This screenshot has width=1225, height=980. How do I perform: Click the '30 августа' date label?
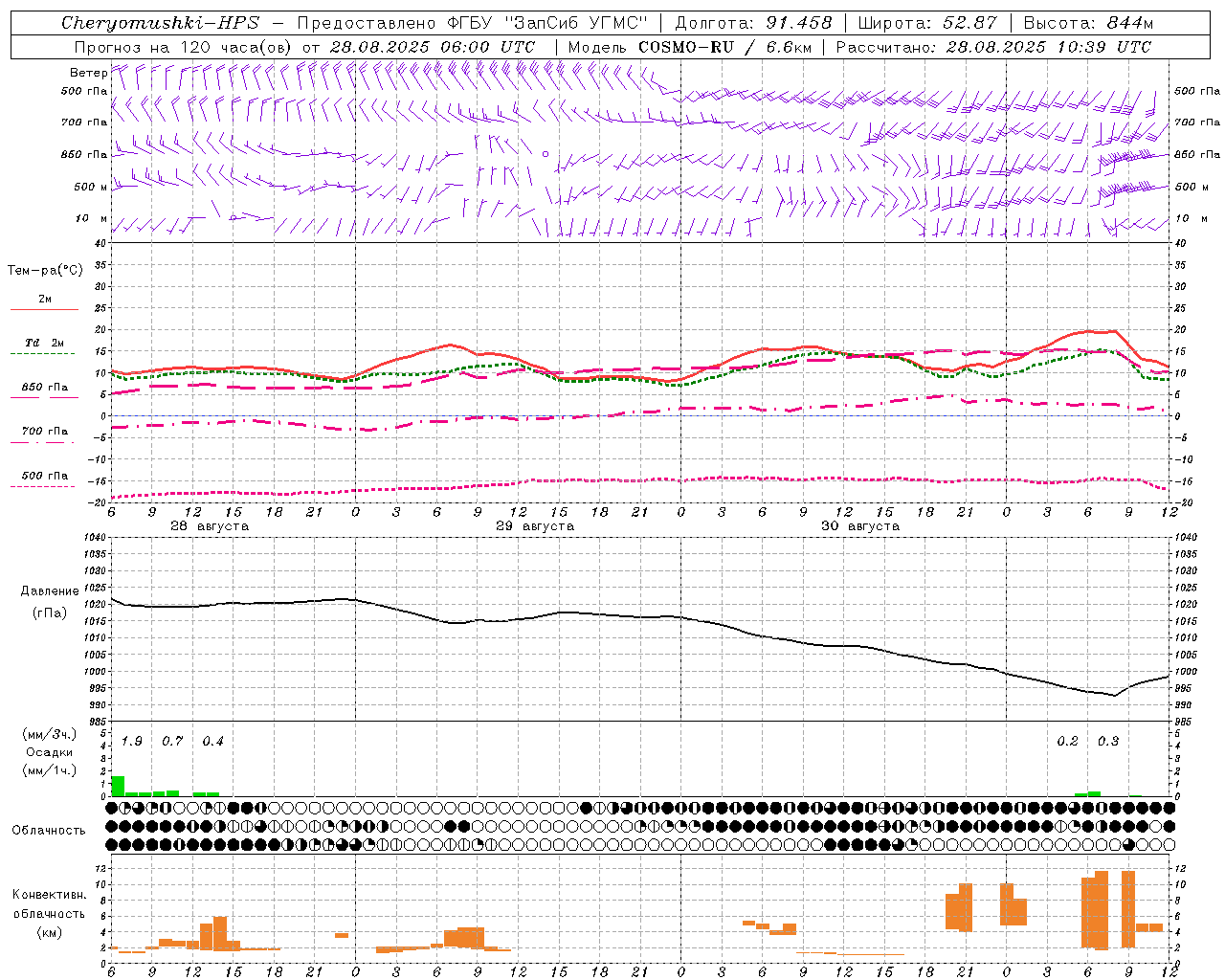tap(860, 526)
